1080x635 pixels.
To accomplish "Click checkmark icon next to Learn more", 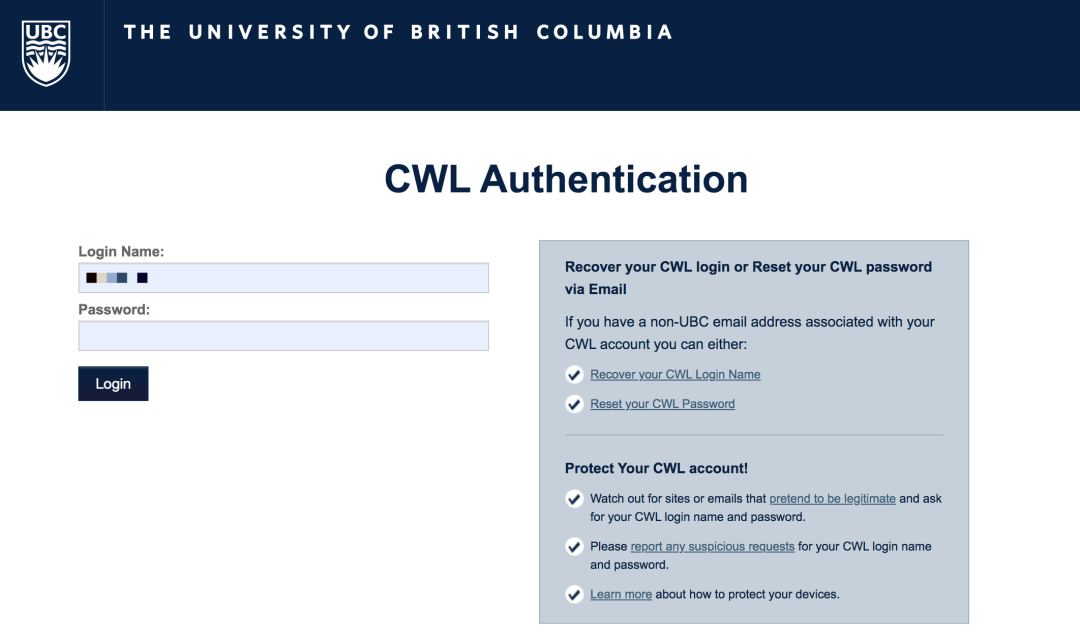I will (x=575, y=595).
